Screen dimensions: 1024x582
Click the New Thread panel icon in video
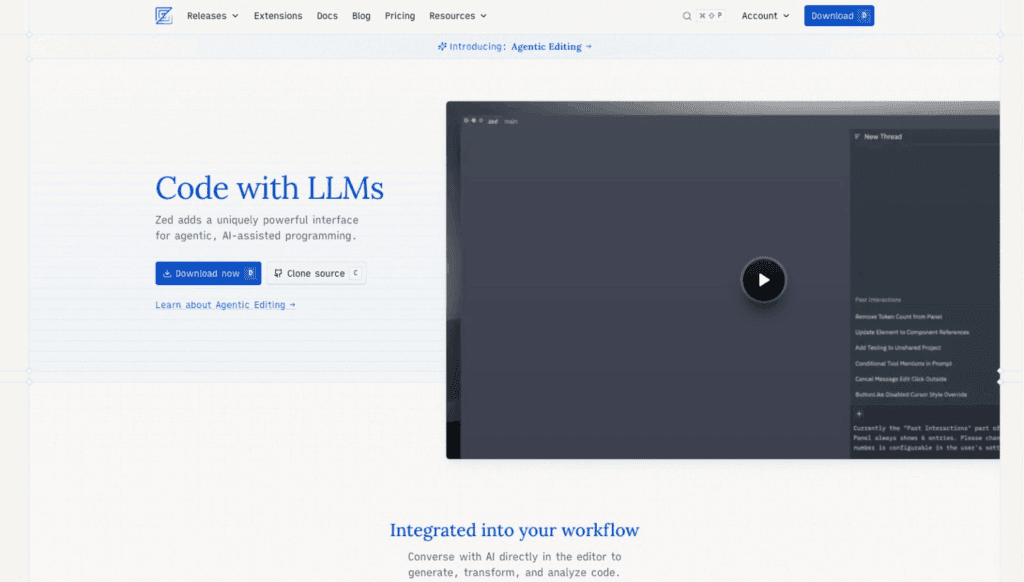point(857,137)
